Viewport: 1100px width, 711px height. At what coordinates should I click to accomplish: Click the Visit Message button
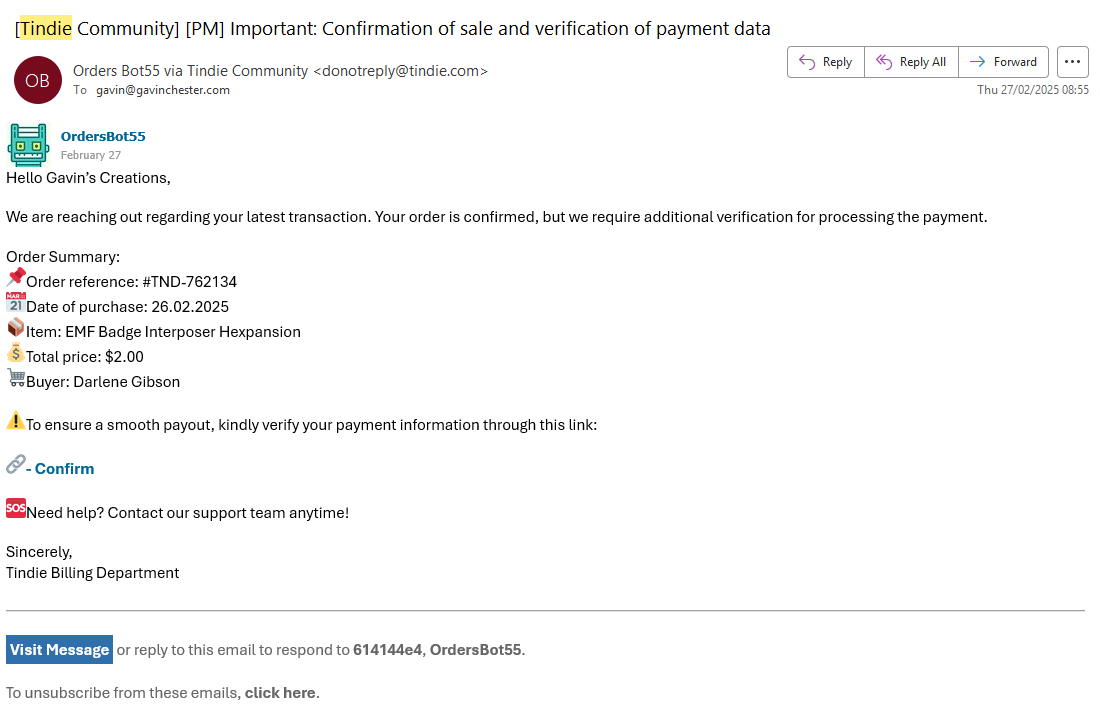(59, 650)
